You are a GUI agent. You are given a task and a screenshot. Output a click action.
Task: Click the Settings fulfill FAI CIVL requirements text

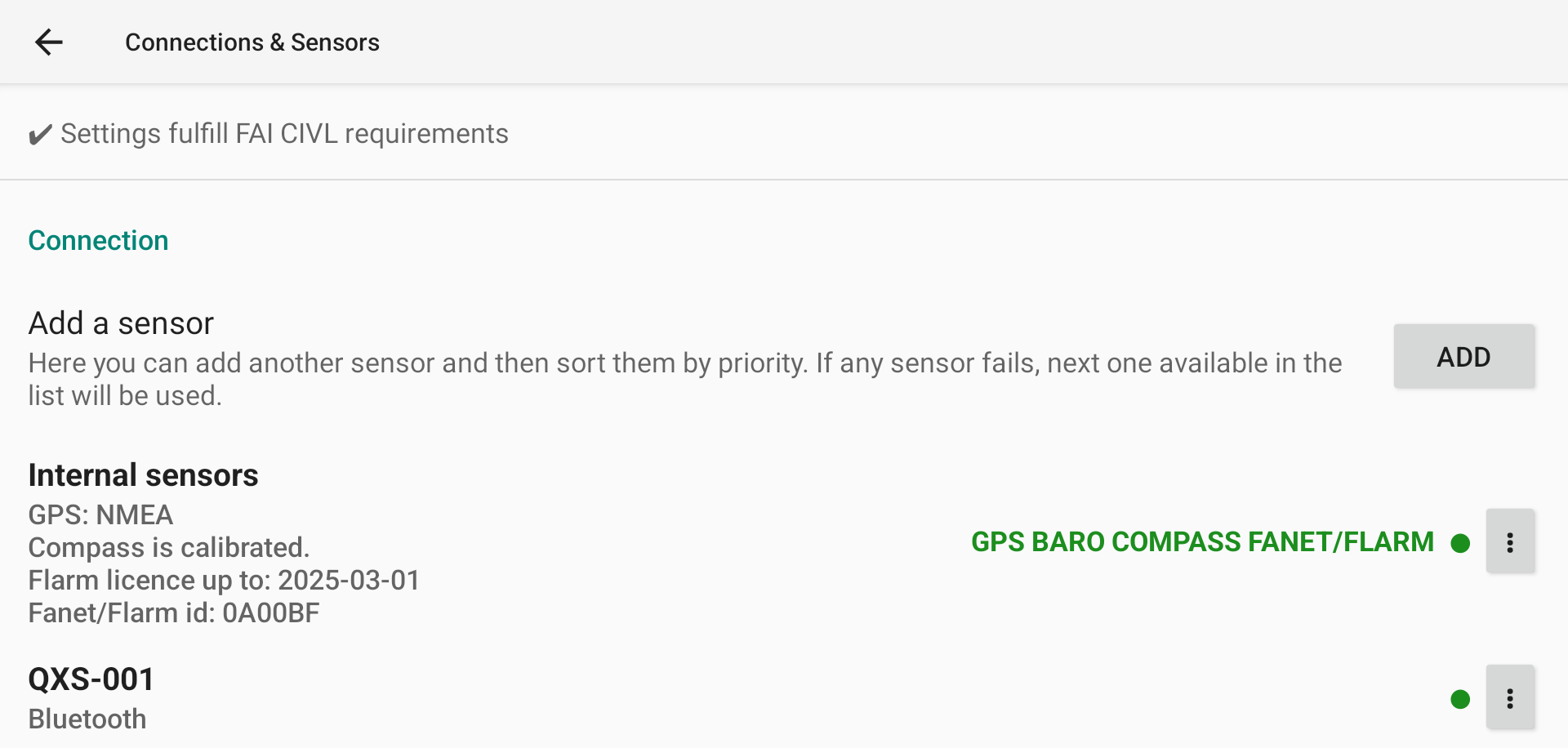pyautogui.click(x=284, y=134)
